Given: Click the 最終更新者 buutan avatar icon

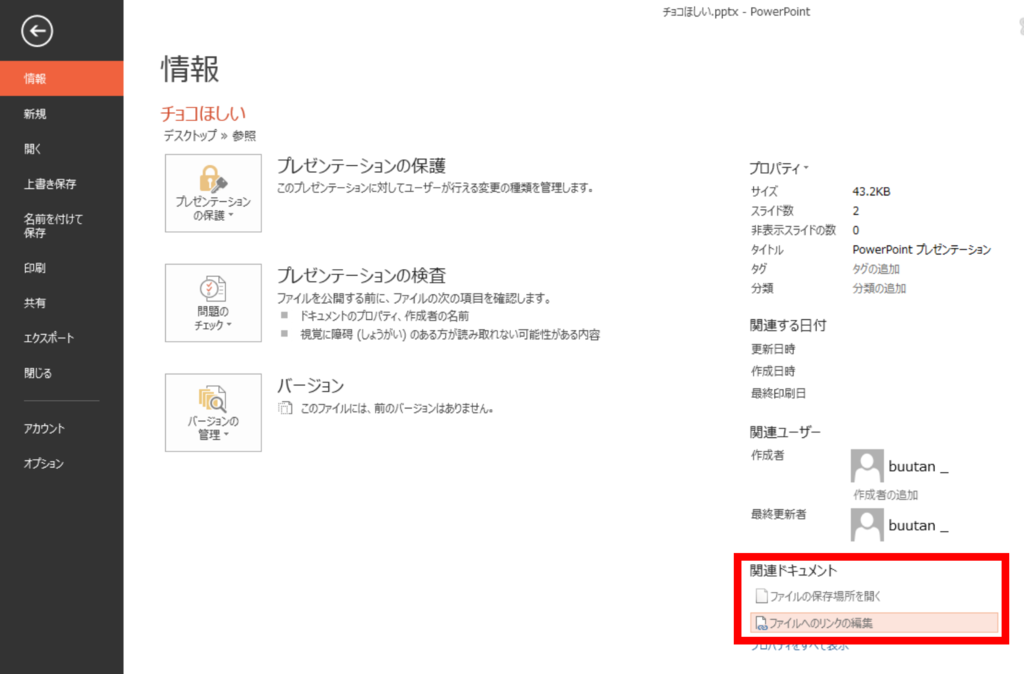Looking at the screenshot, I should pyautogui.click(x=867, y=524).
